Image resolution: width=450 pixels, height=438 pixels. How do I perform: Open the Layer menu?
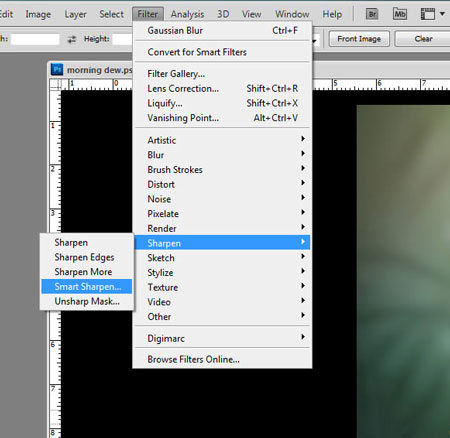75,14
